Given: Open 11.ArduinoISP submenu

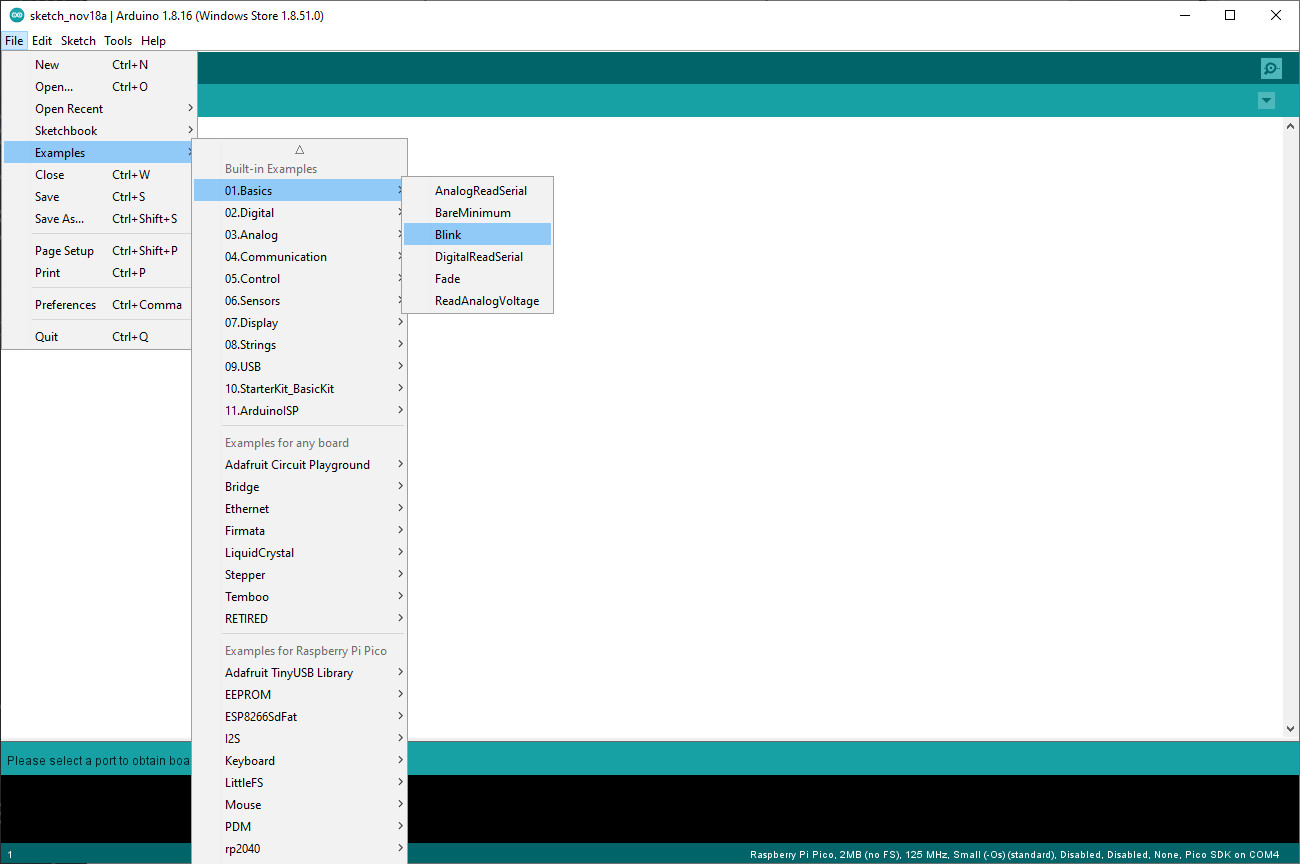Looking at the screenshot, I should [x=299, y=410].
